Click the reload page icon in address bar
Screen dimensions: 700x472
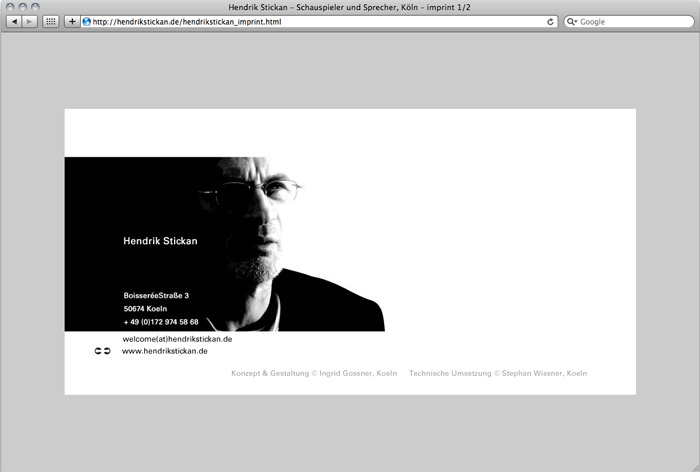coord(550,21)
